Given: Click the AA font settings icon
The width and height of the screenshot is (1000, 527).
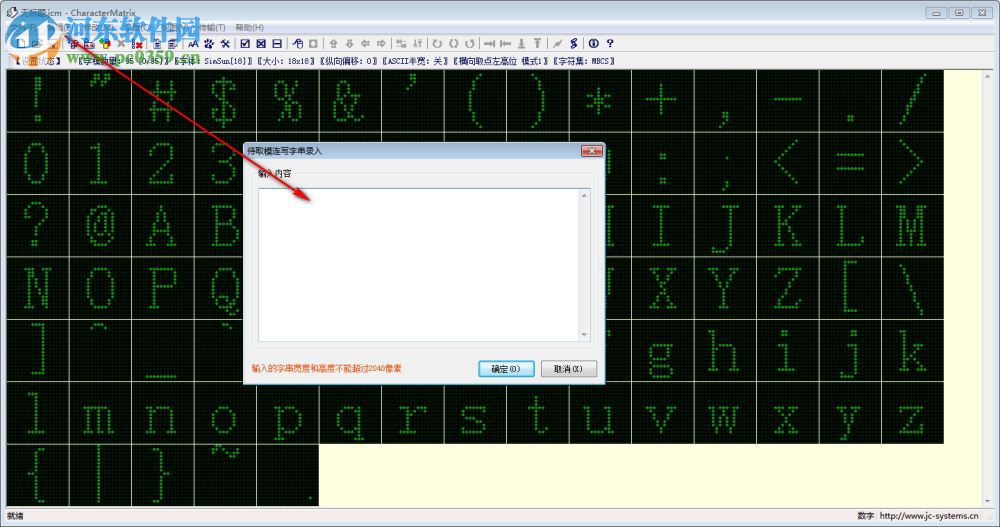Looking at the screenshot, I should coord(193,43).
